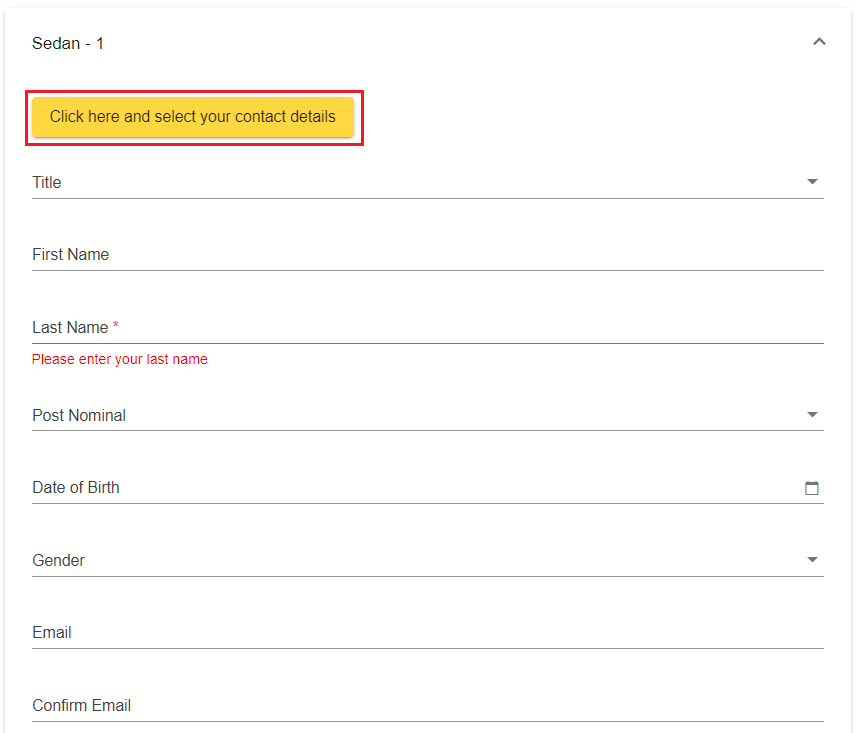Image resolution: width=858 pixels, height=733 pixels.
Task: Click the Post Nominal label text
Action: pos(79,415)
